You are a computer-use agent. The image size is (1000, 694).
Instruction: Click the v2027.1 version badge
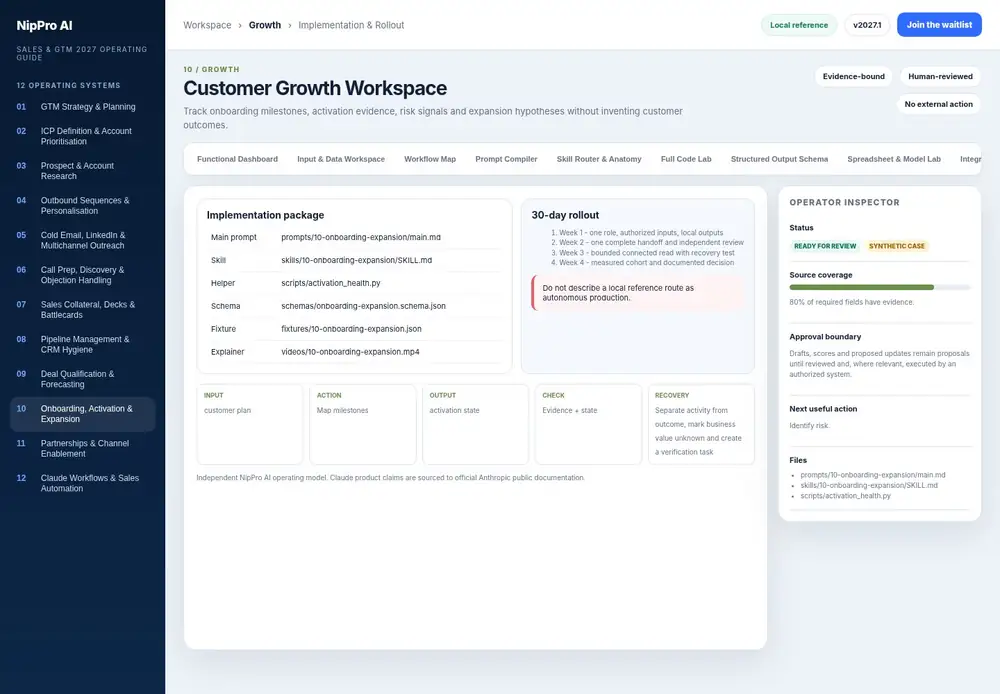[867, 25]
